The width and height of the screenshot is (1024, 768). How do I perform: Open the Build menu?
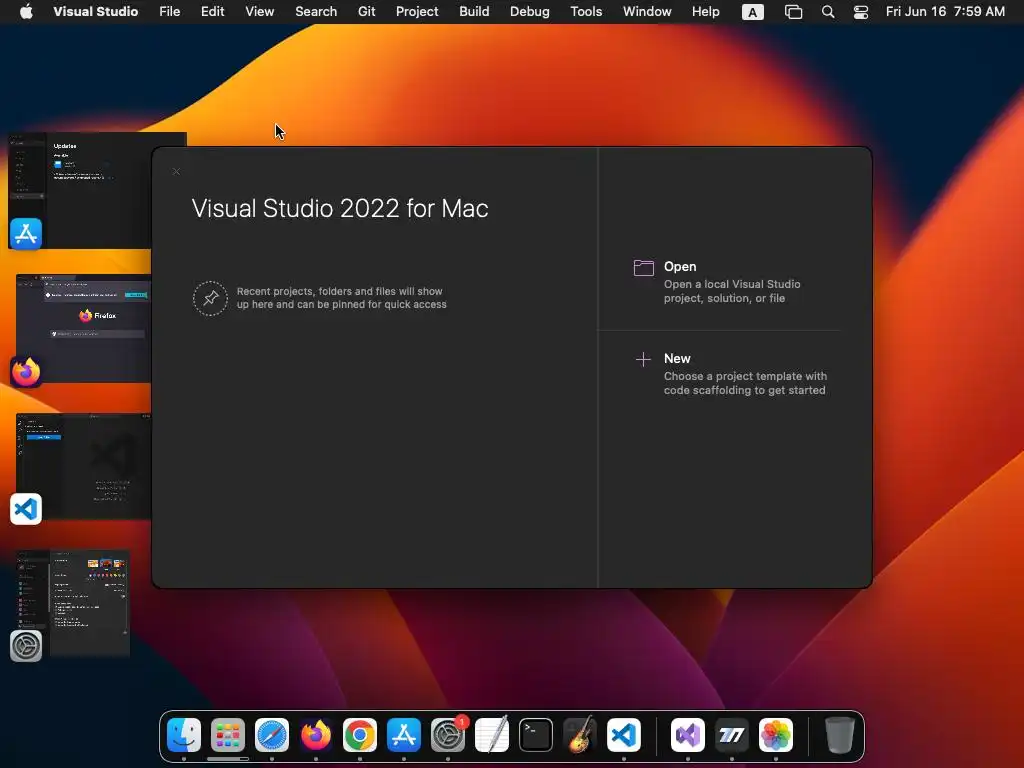point(474,11)
